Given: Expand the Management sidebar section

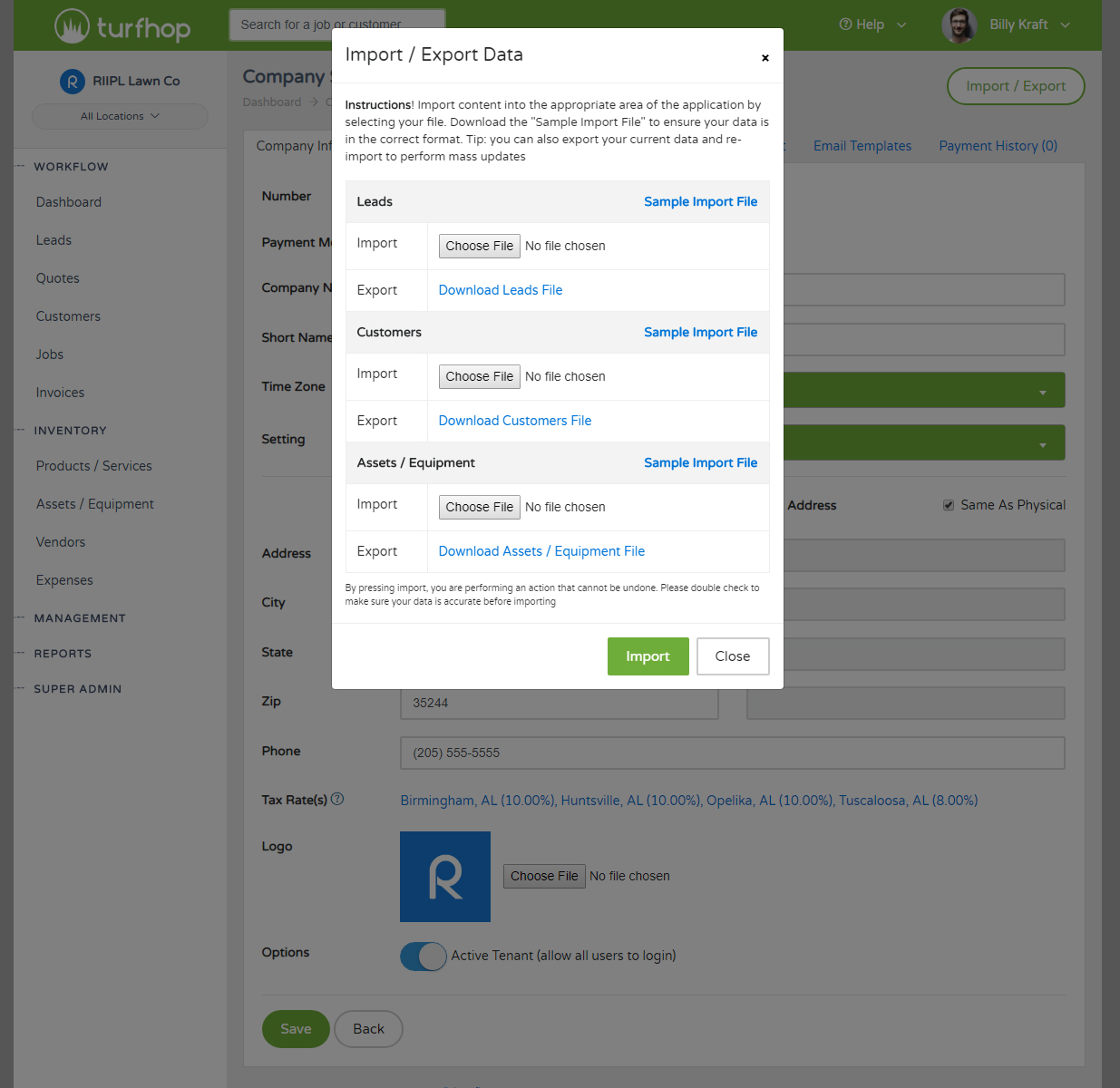Looking at the screenshot, I should point(80,618).
